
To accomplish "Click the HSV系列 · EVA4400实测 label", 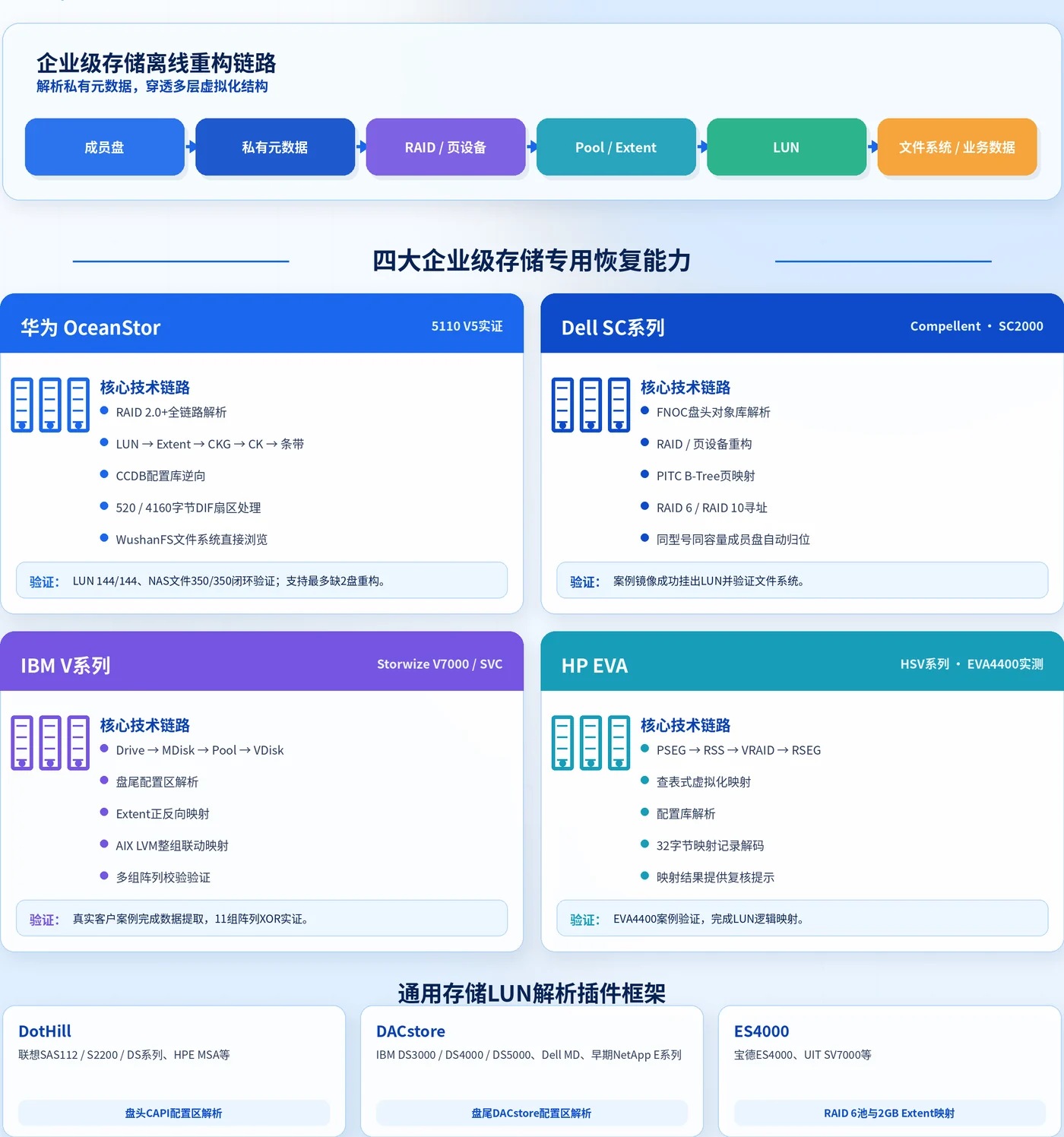I will pyautogui.click(x=971, y=664).
